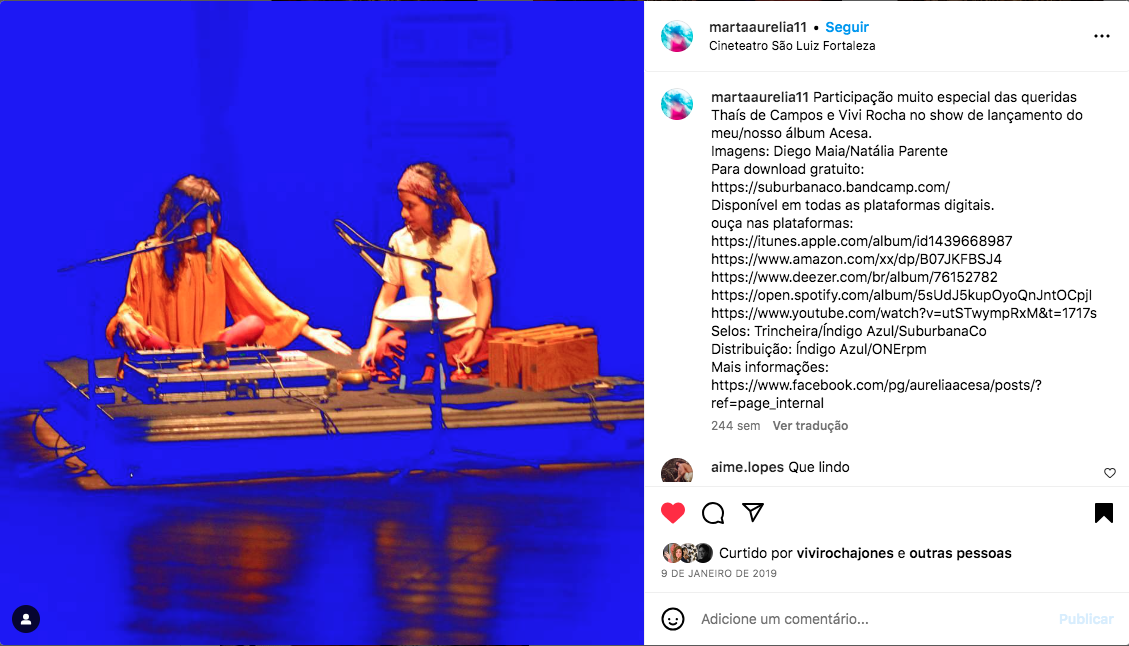Open the liker avatars cluster
The height and width of the screenshot is (646, 1129).
pyautogui.click(x=688, y=553)
